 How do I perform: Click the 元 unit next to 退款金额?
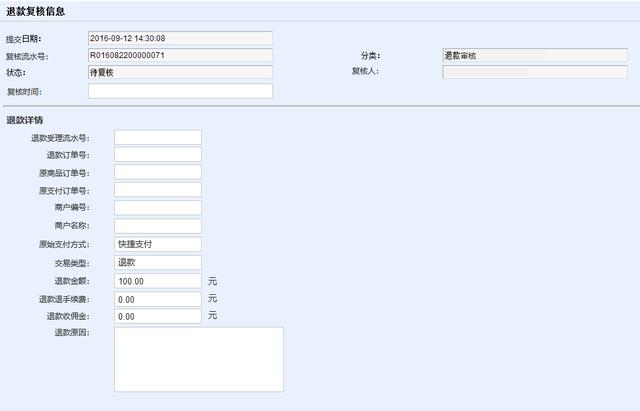point(213,281)
